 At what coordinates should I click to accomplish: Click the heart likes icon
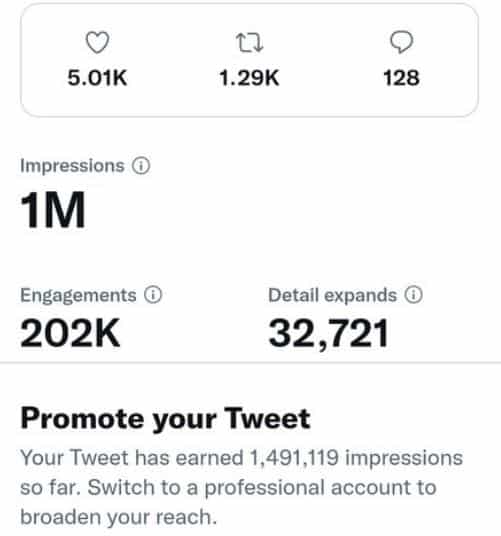(97, 42)
